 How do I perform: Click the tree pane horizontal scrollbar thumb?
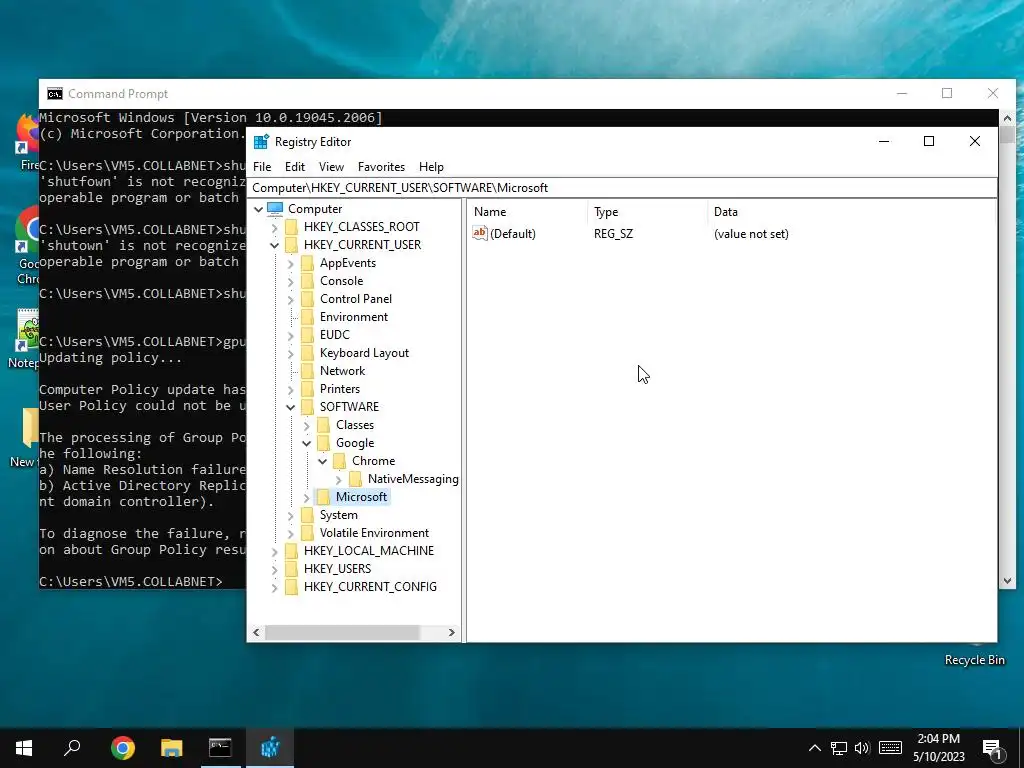342,632
